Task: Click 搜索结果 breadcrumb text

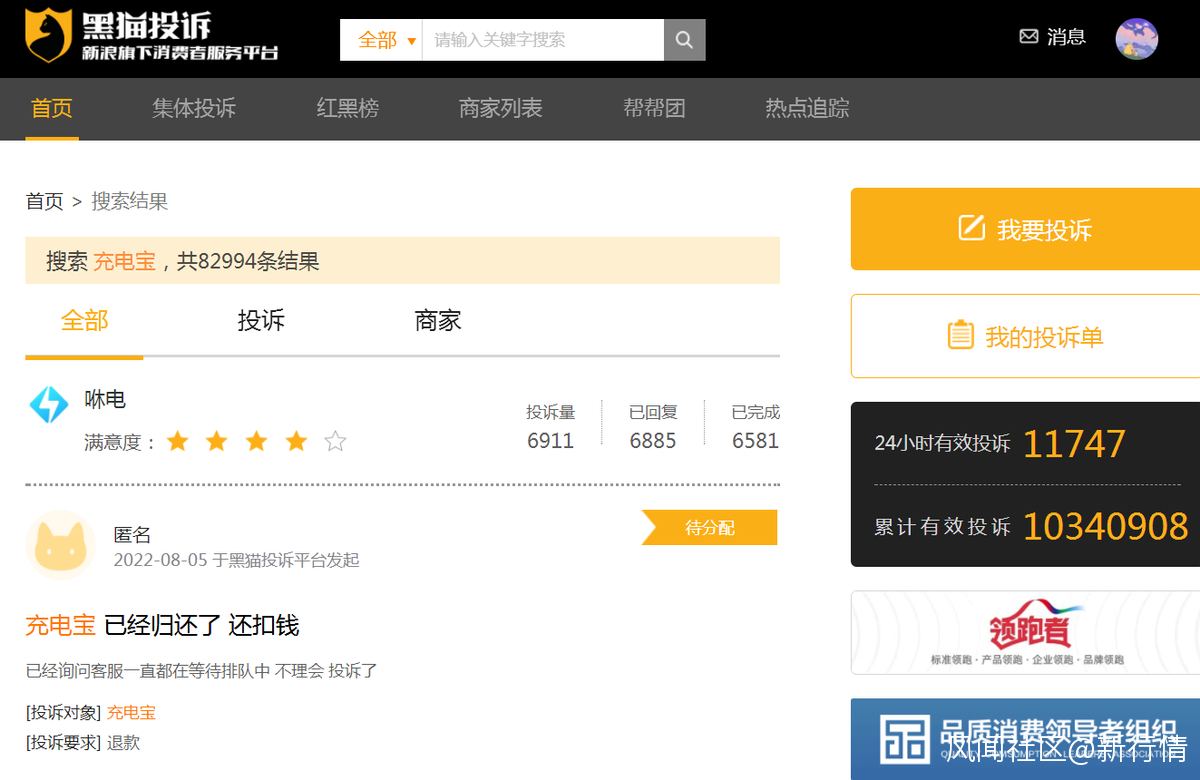Action: [130, 201]
